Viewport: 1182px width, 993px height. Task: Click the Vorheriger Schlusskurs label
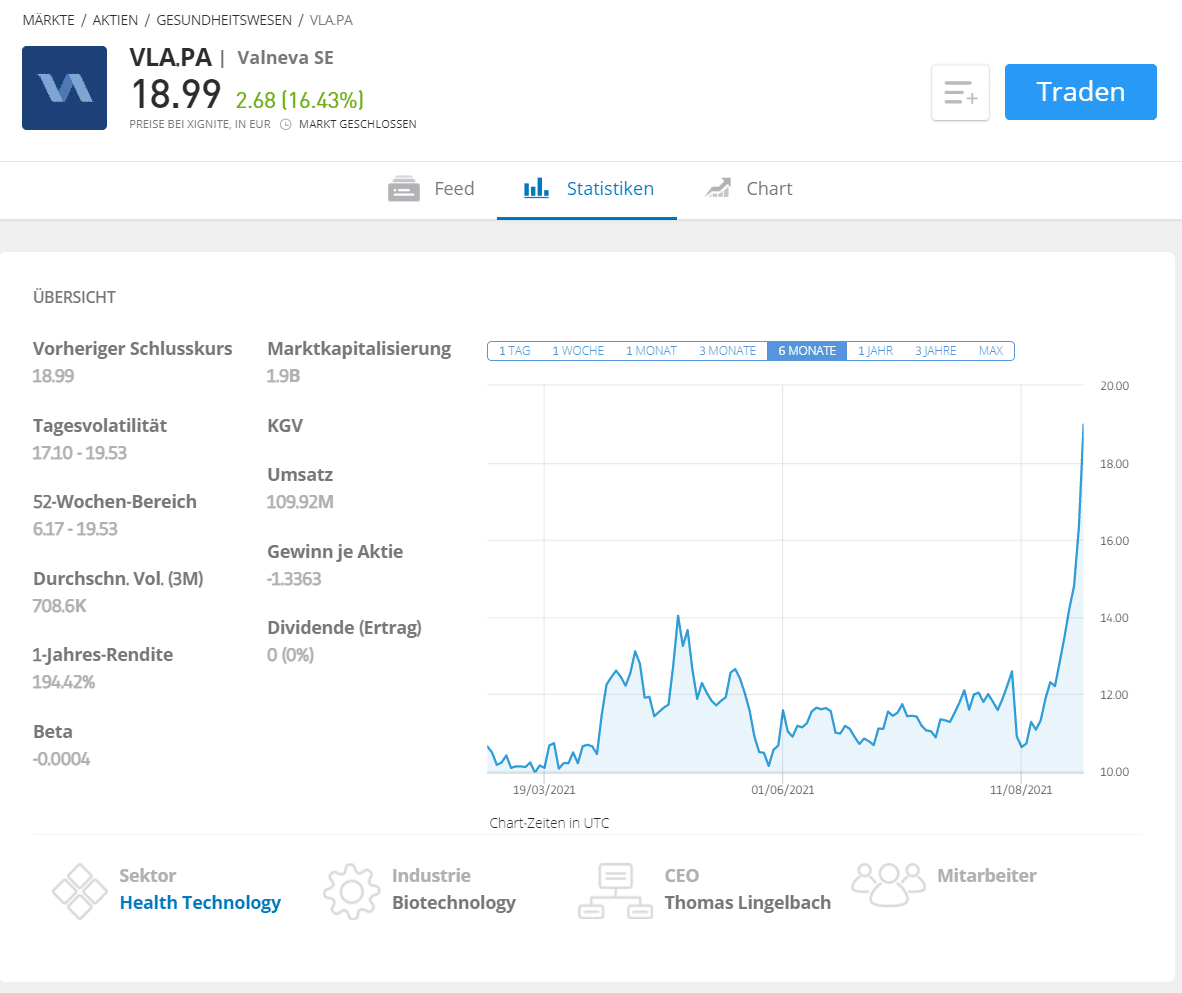tap(133, 348)
